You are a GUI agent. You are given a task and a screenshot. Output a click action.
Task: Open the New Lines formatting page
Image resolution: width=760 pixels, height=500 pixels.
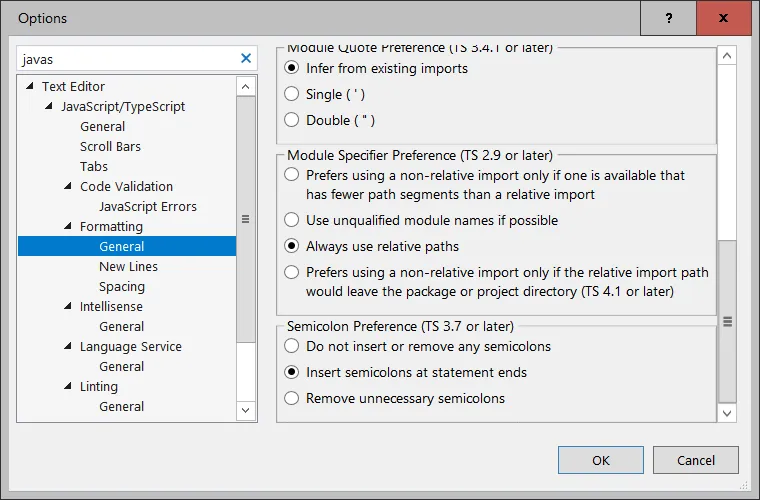coord(128,267)
